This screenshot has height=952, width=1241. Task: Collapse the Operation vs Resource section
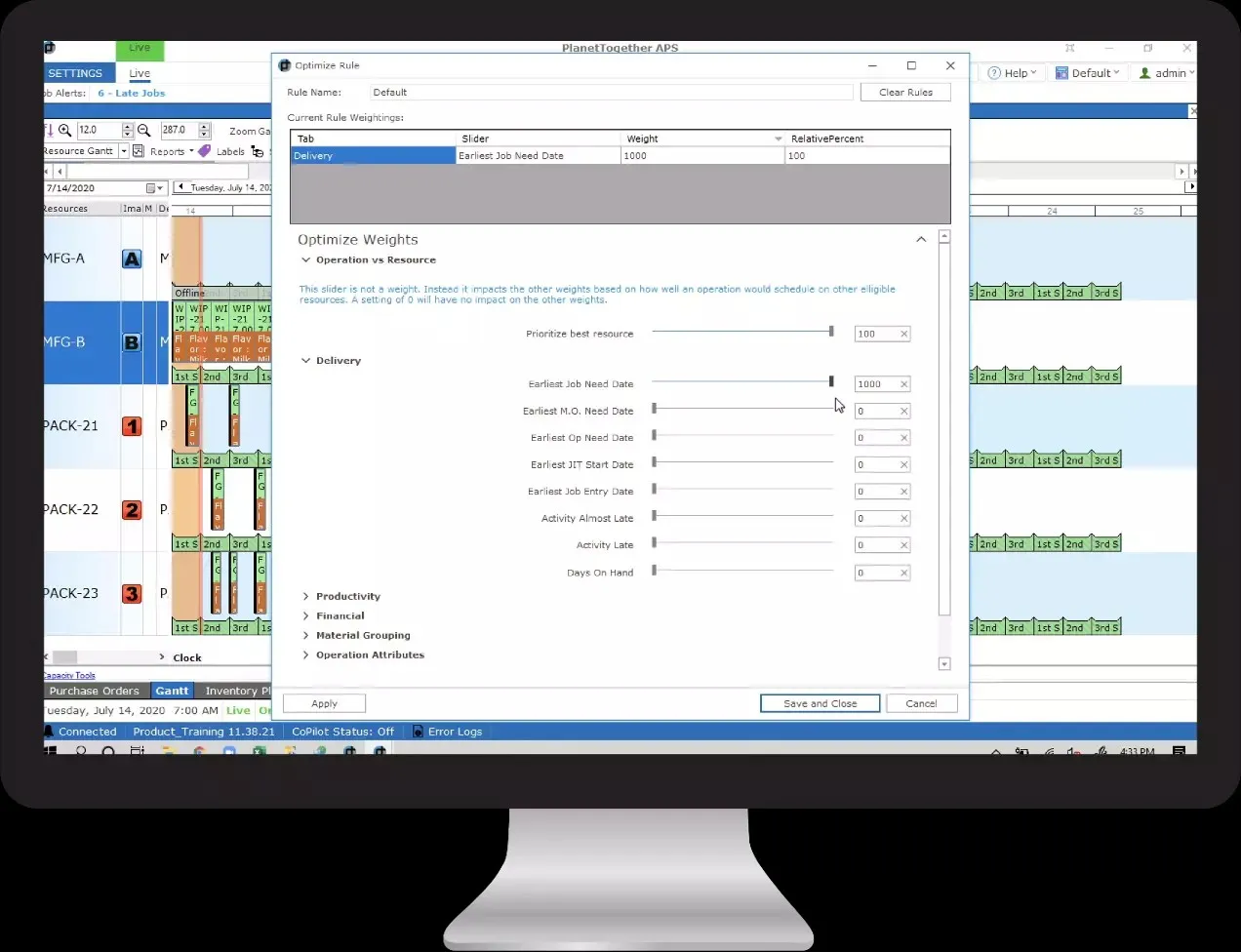click(x=305, y=260)
